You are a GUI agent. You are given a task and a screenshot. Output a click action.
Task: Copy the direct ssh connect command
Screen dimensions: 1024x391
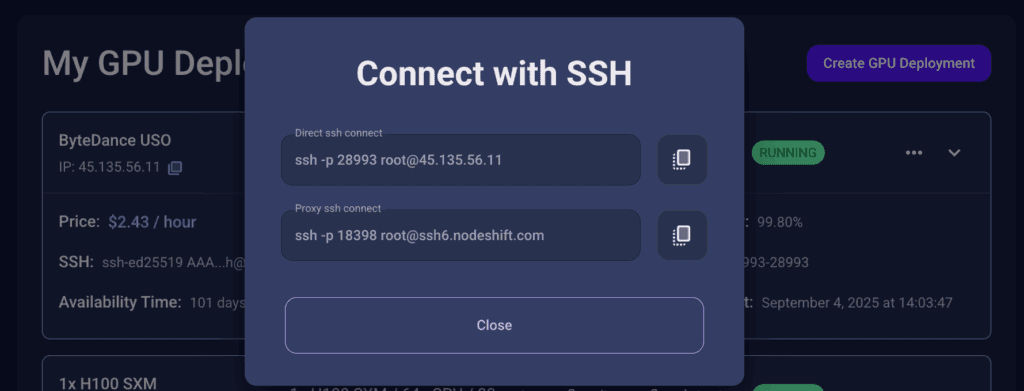[682, 159]
